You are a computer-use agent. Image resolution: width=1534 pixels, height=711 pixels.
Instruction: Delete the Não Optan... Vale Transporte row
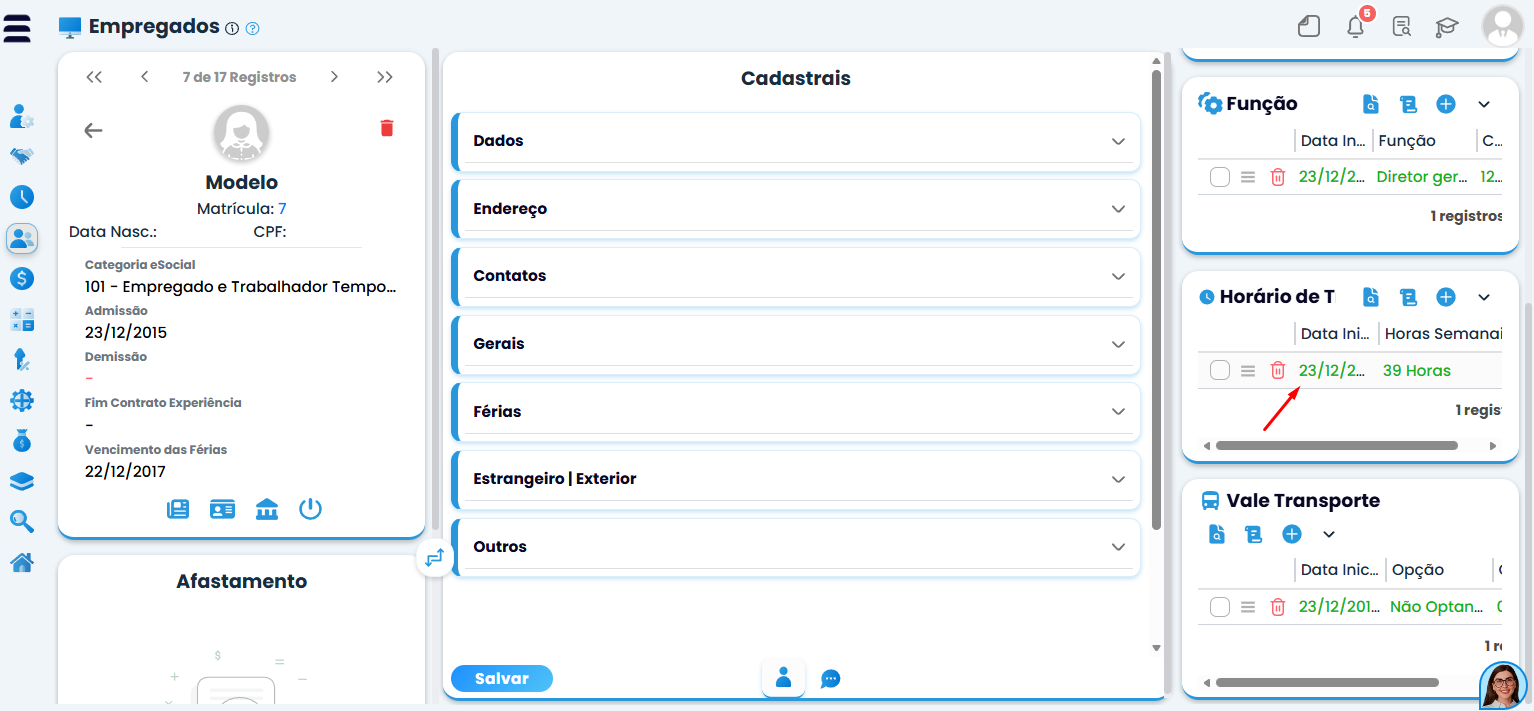1277,606
